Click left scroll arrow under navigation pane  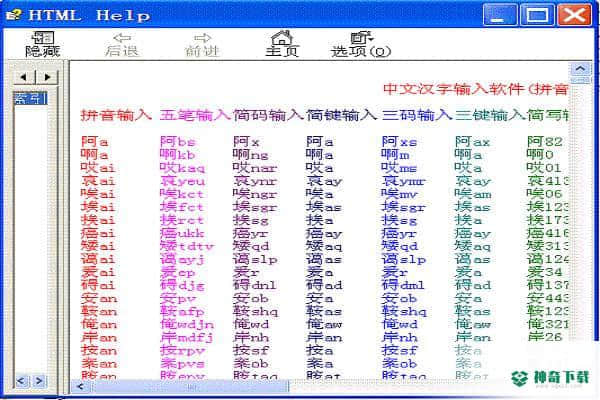click(x=21, y=381)
